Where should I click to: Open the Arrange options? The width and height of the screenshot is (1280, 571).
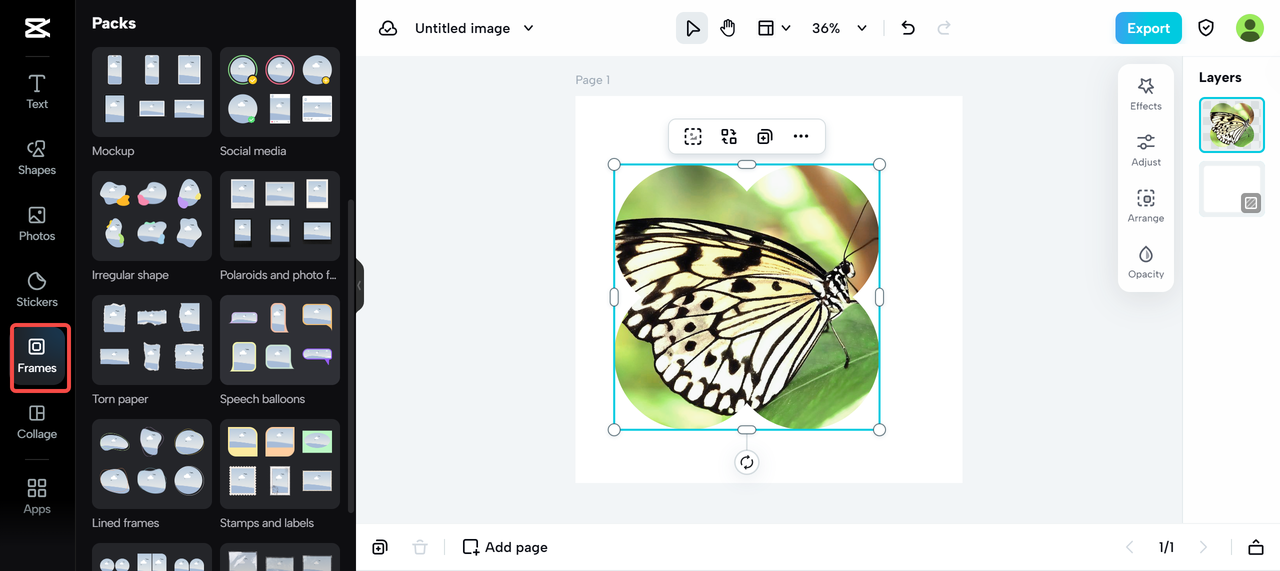[1146, 205]
